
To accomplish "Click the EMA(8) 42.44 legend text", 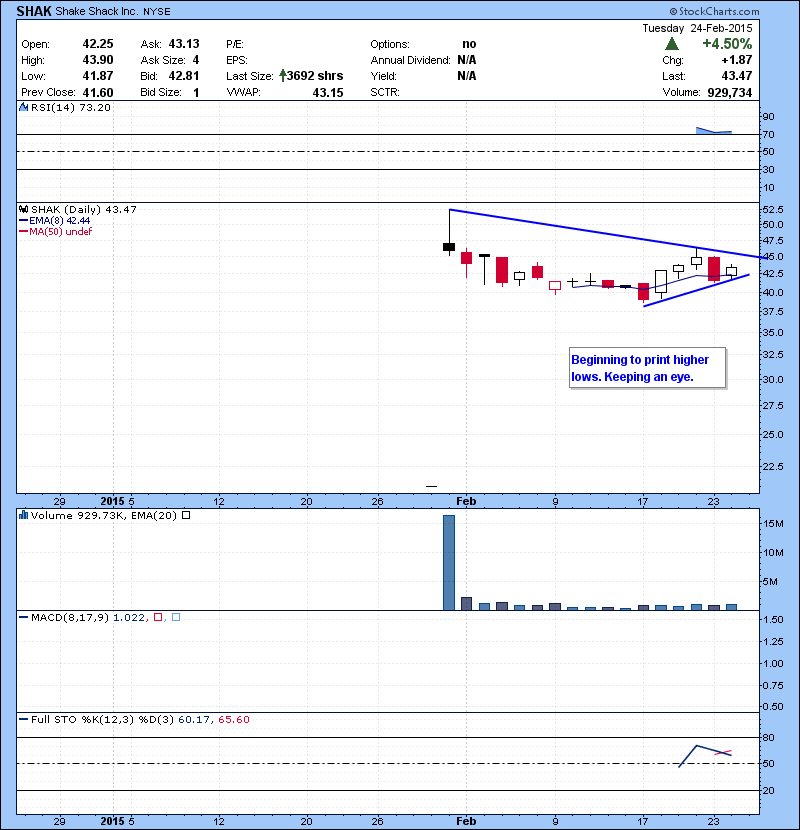I will coord(59,220).
